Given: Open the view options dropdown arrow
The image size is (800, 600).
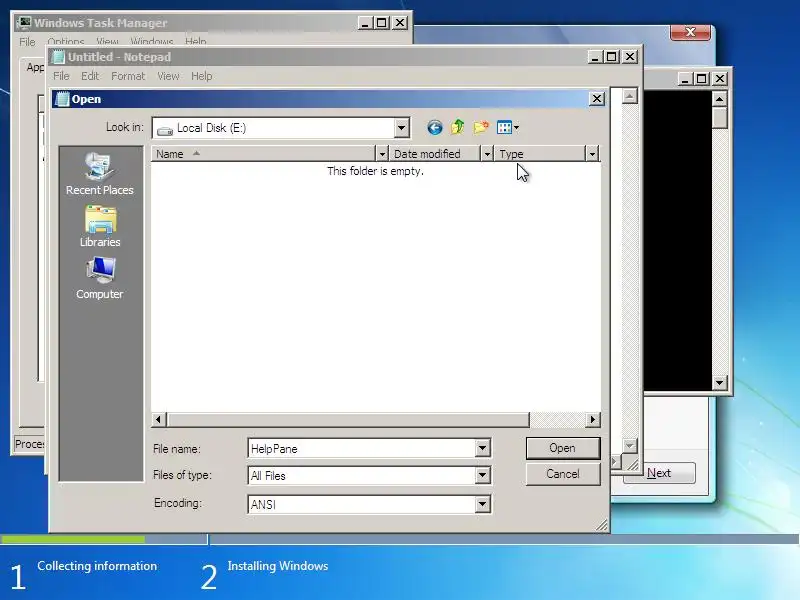Looking at the screenshot, I should click(516, 128).
